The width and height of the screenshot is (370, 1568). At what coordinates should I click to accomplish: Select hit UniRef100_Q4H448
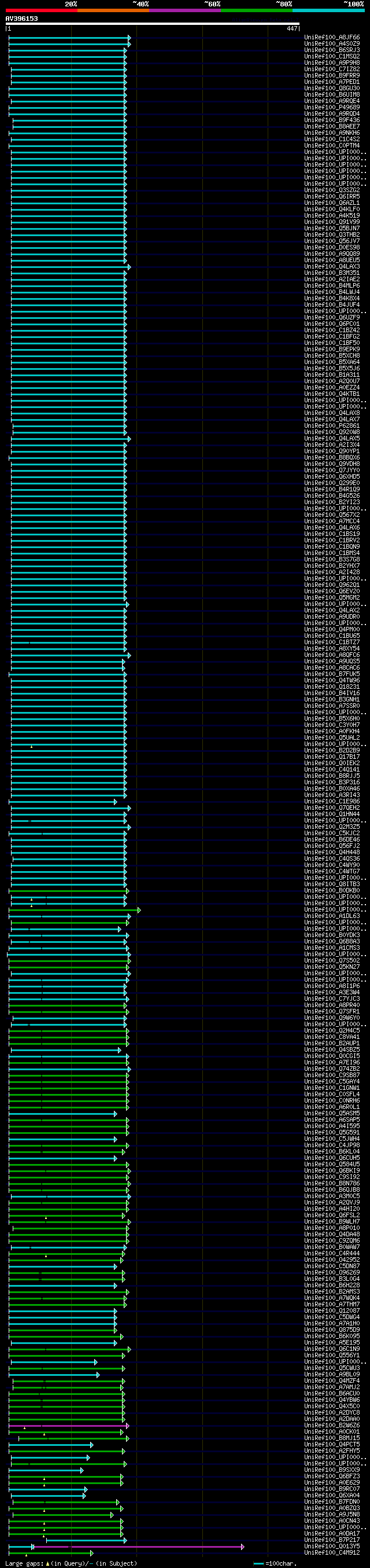(x=332, y=852)
